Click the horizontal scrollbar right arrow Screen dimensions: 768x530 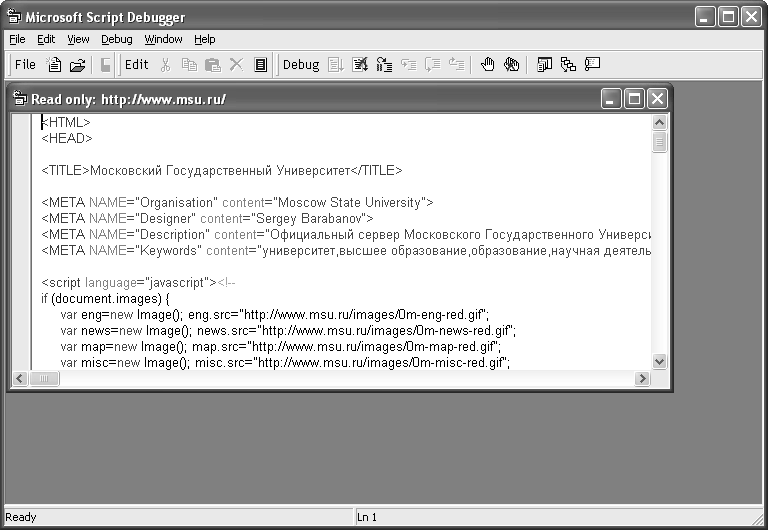click(x=642, y=378)
